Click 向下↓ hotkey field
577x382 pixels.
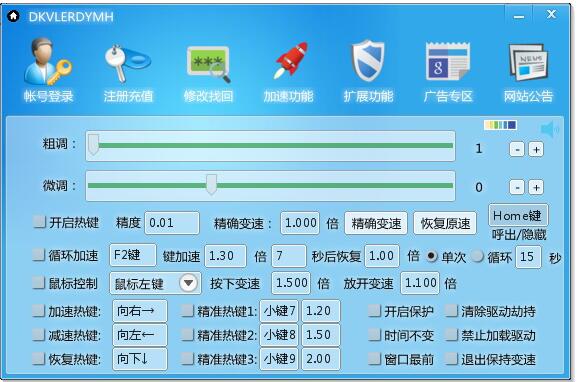(139, 359)
